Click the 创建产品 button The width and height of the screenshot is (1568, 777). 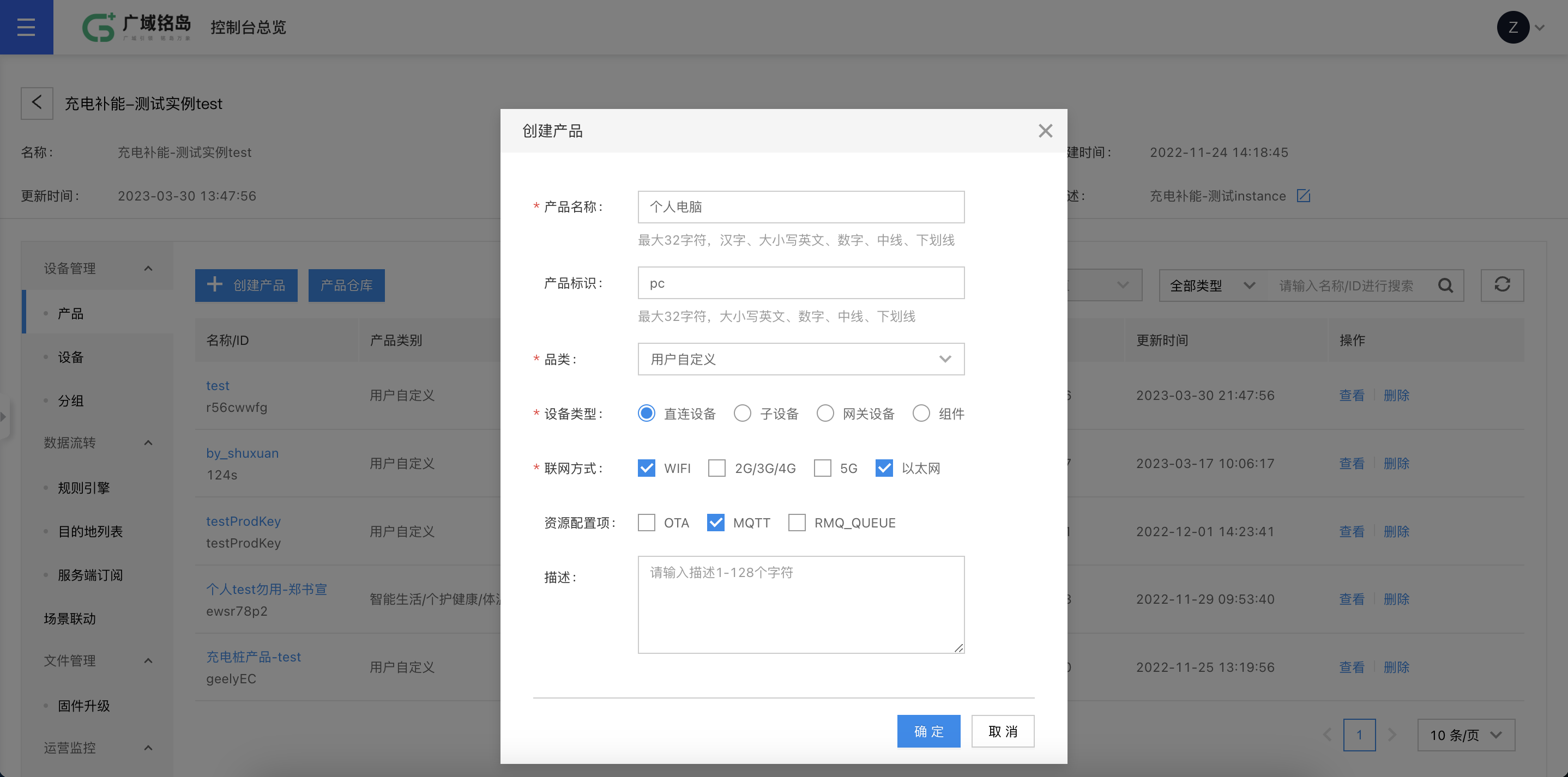point(246,285)
